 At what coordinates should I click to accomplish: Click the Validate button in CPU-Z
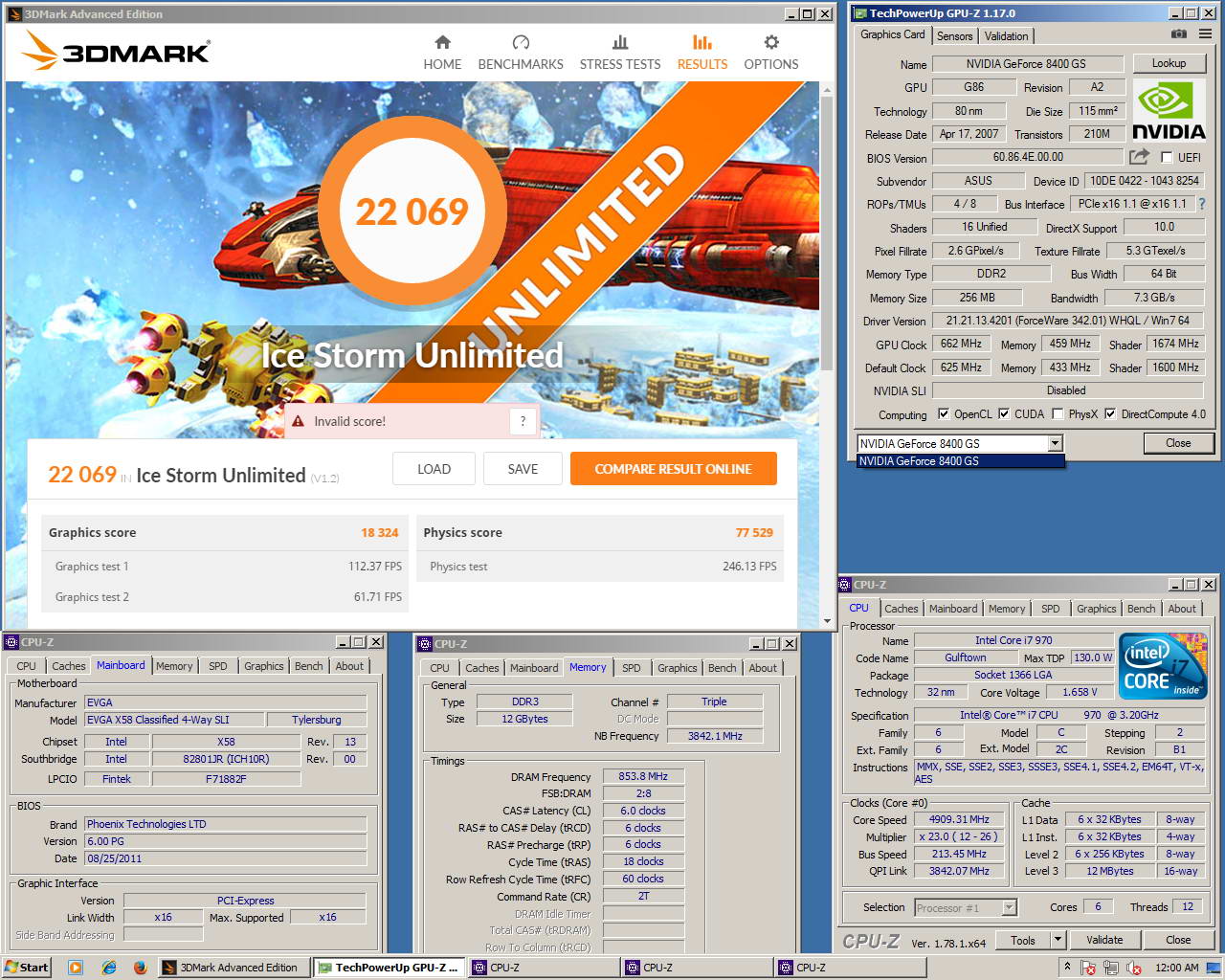click(x=1104, y=940)
